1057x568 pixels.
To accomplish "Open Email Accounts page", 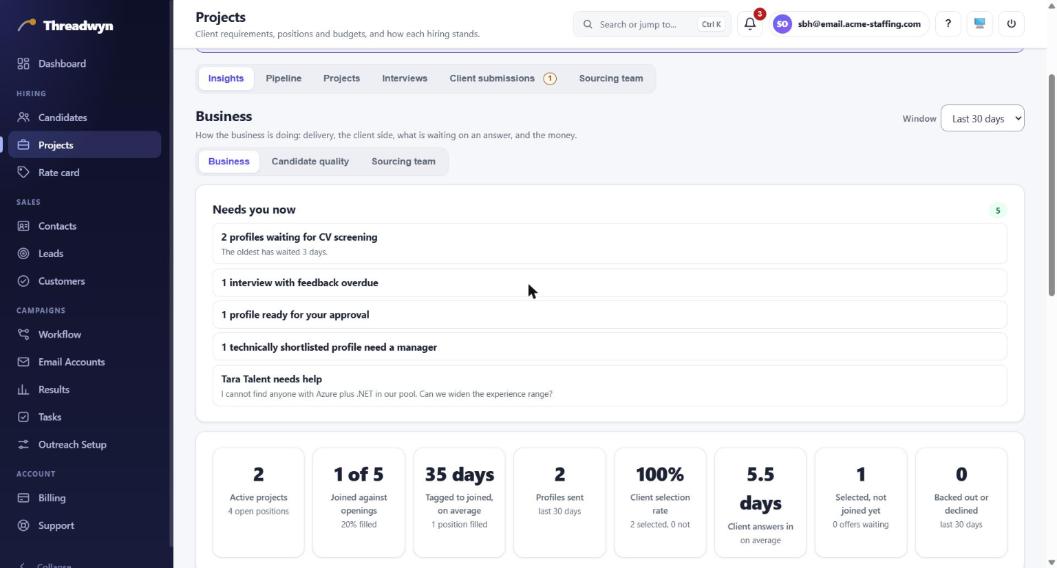I will [x=85, y=362].
